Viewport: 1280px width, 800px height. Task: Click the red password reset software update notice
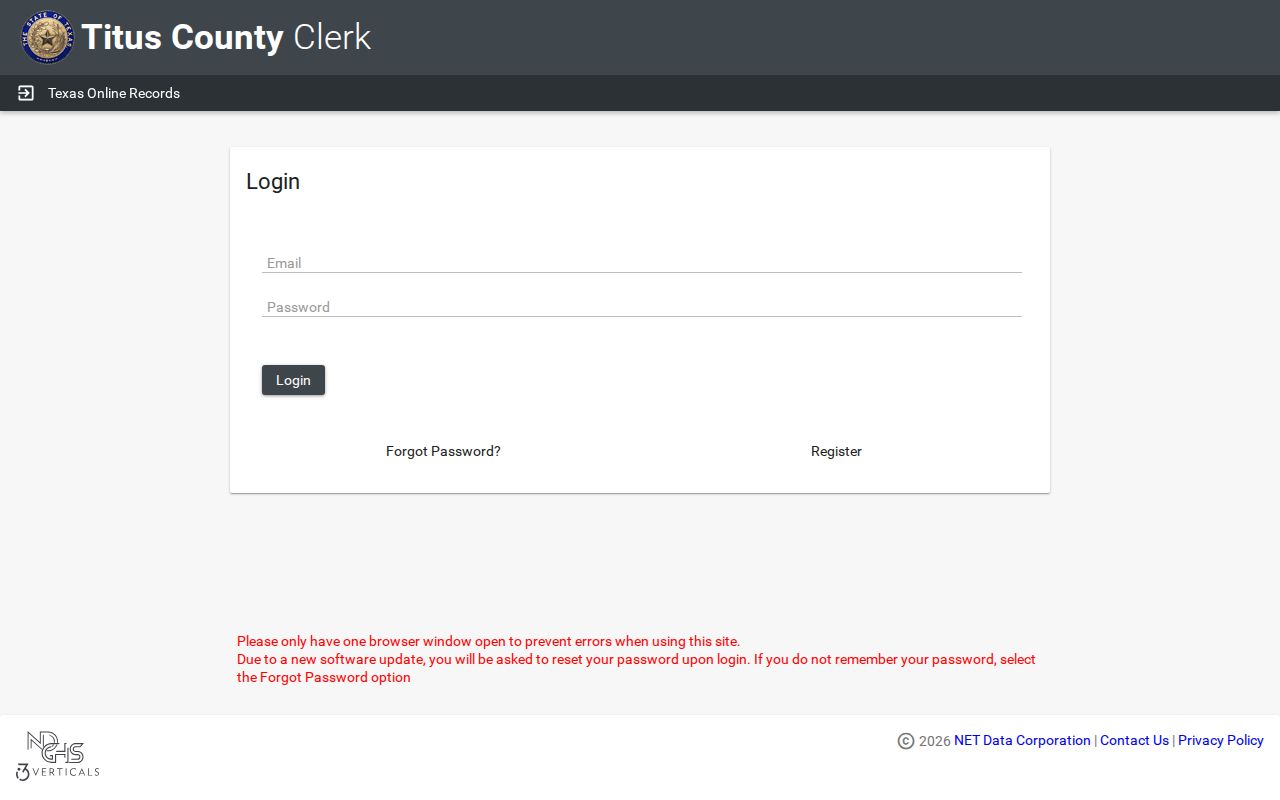(x=636, y=668)
